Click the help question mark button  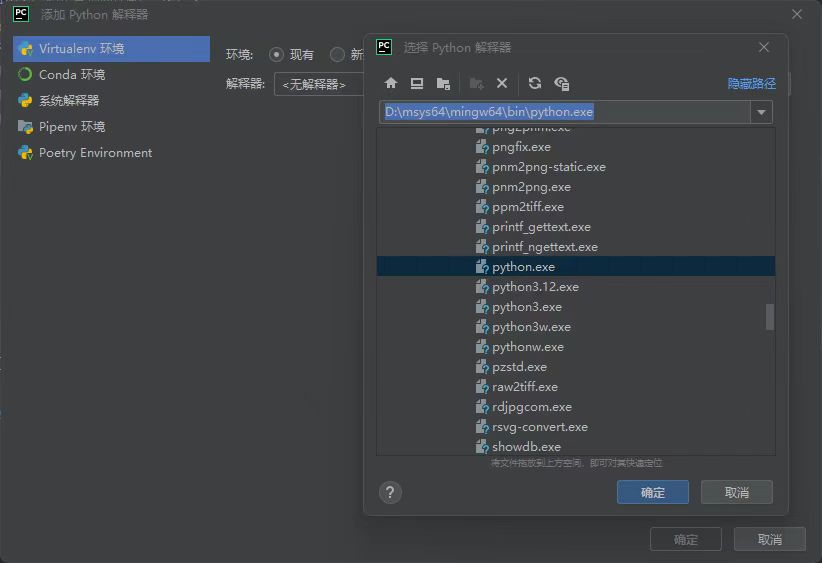coord(390,492)
